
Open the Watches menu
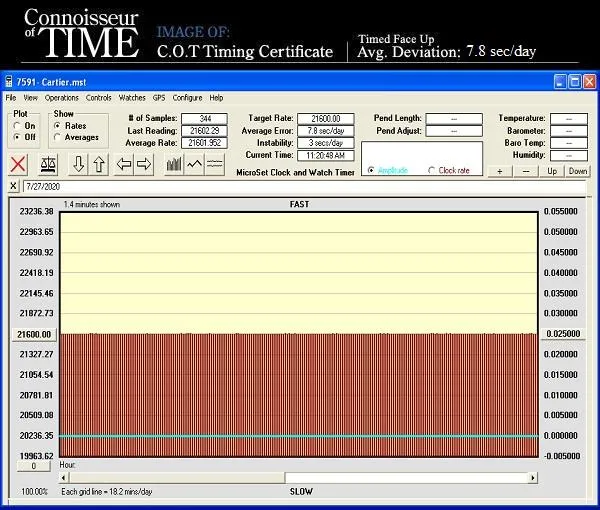[x=132, y=98]
